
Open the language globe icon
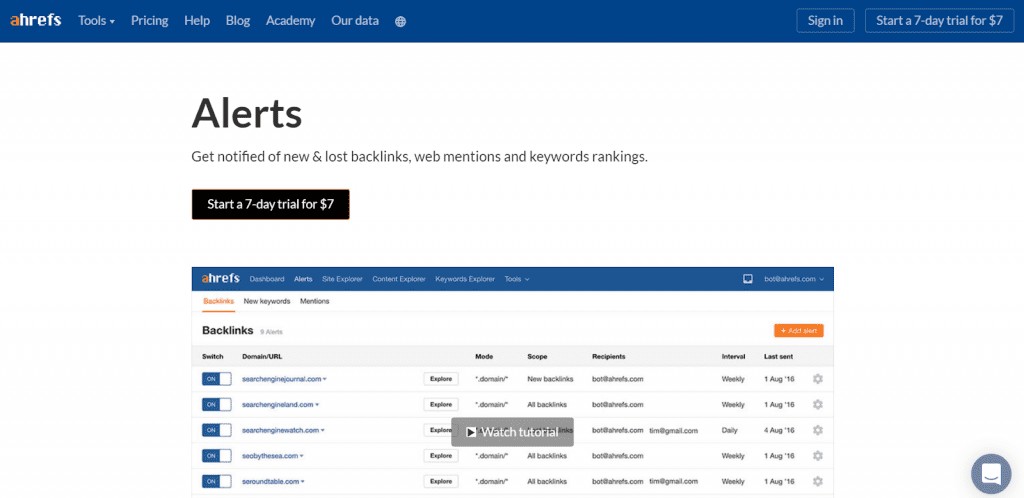(400, 21)
